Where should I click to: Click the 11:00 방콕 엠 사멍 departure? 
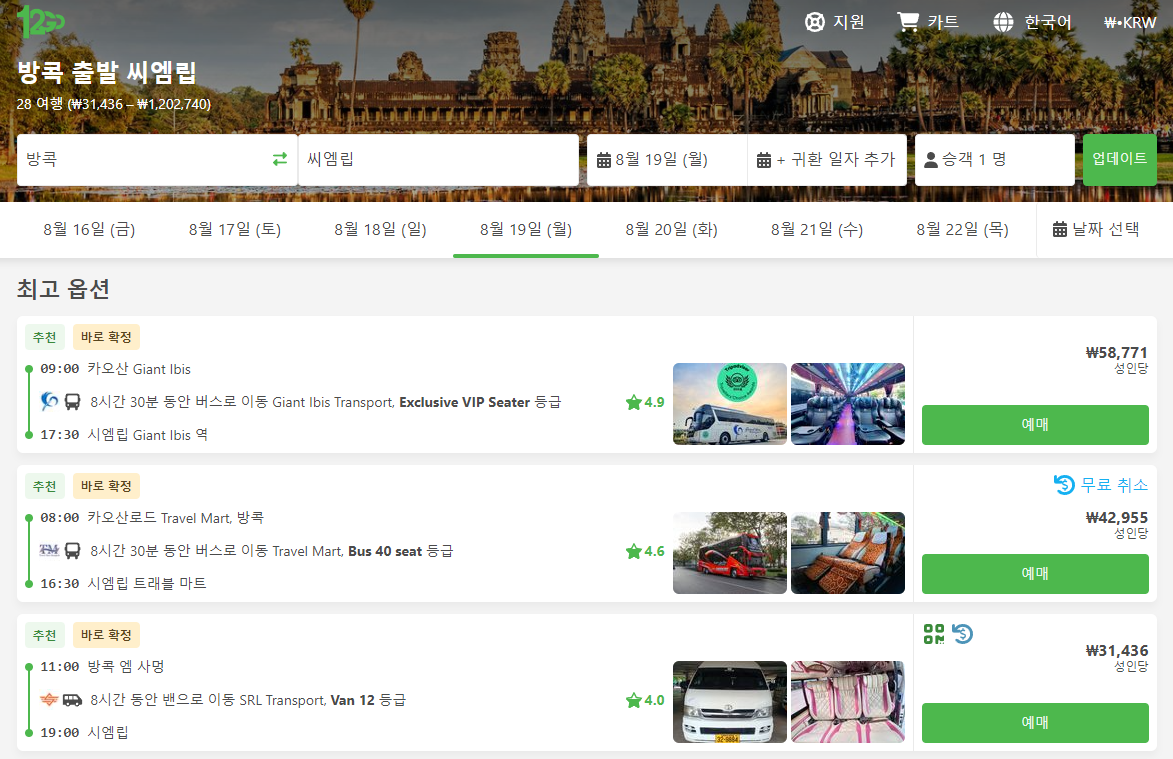[x=102, y=666]
